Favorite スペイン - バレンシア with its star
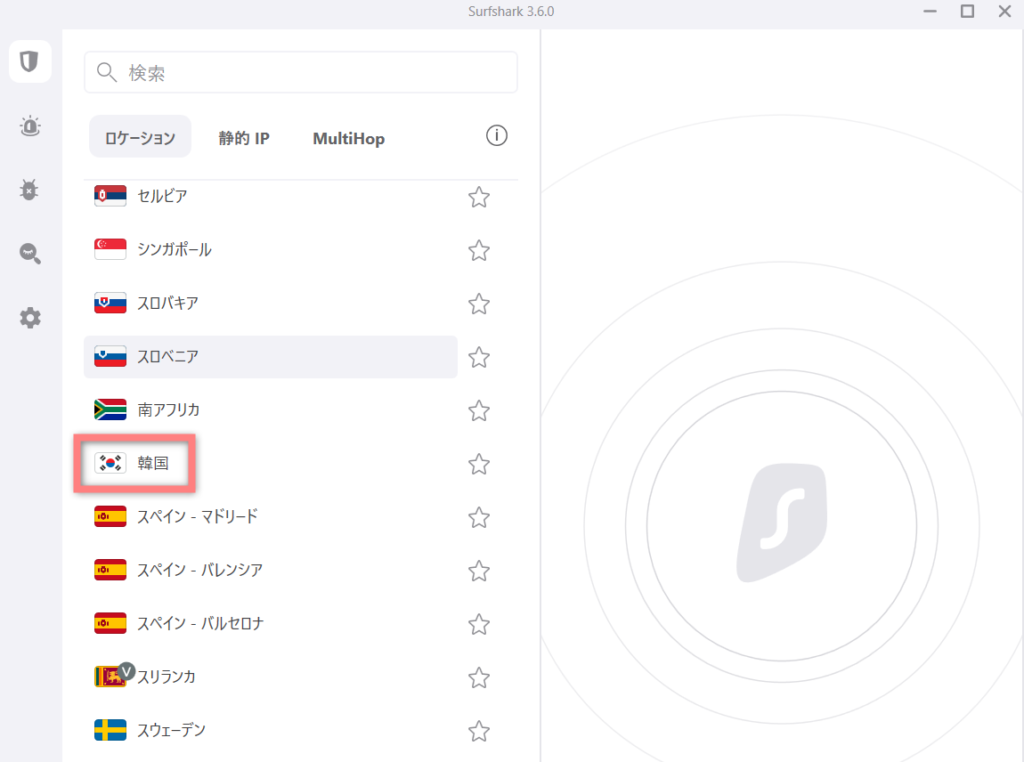The width and height of the screenshot is (1024, 762). click(479, 571)
